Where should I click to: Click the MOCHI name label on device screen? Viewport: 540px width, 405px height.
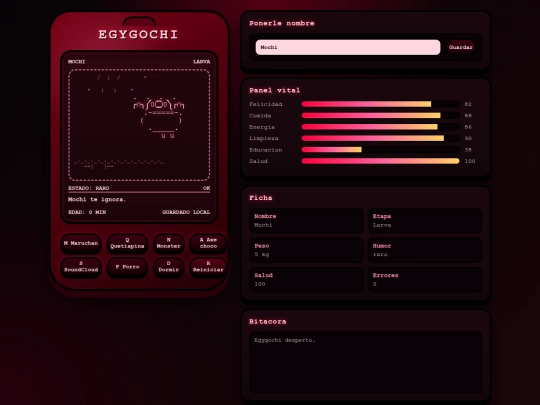[76, 62]
